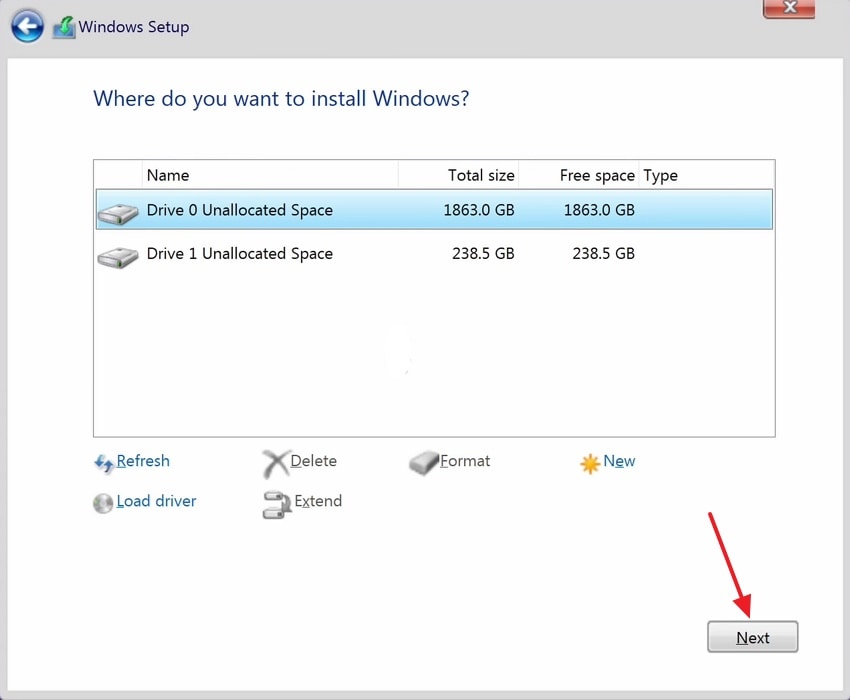Screen dimensions: 850x700
Task: Click the Drive 1 hard disk icon
Action: 117,255
